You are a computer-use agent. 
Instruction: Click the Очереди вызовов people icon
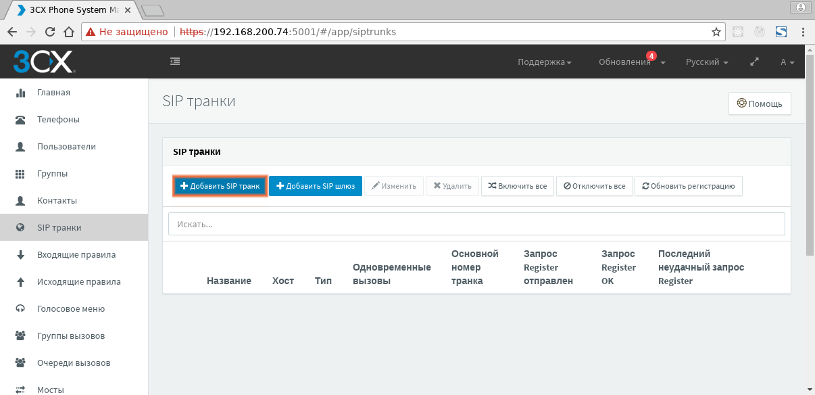point(20,363)
